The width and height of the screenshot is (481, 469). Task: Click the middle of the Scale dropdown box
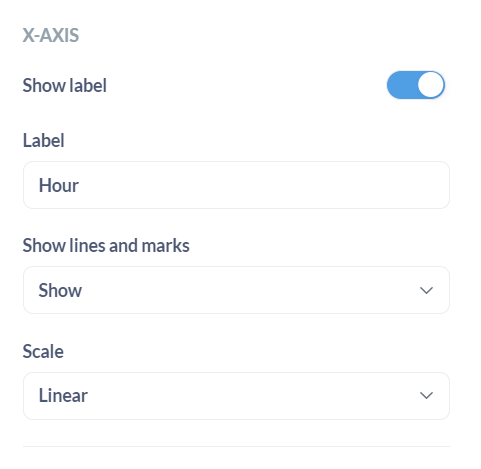[236, 396]
